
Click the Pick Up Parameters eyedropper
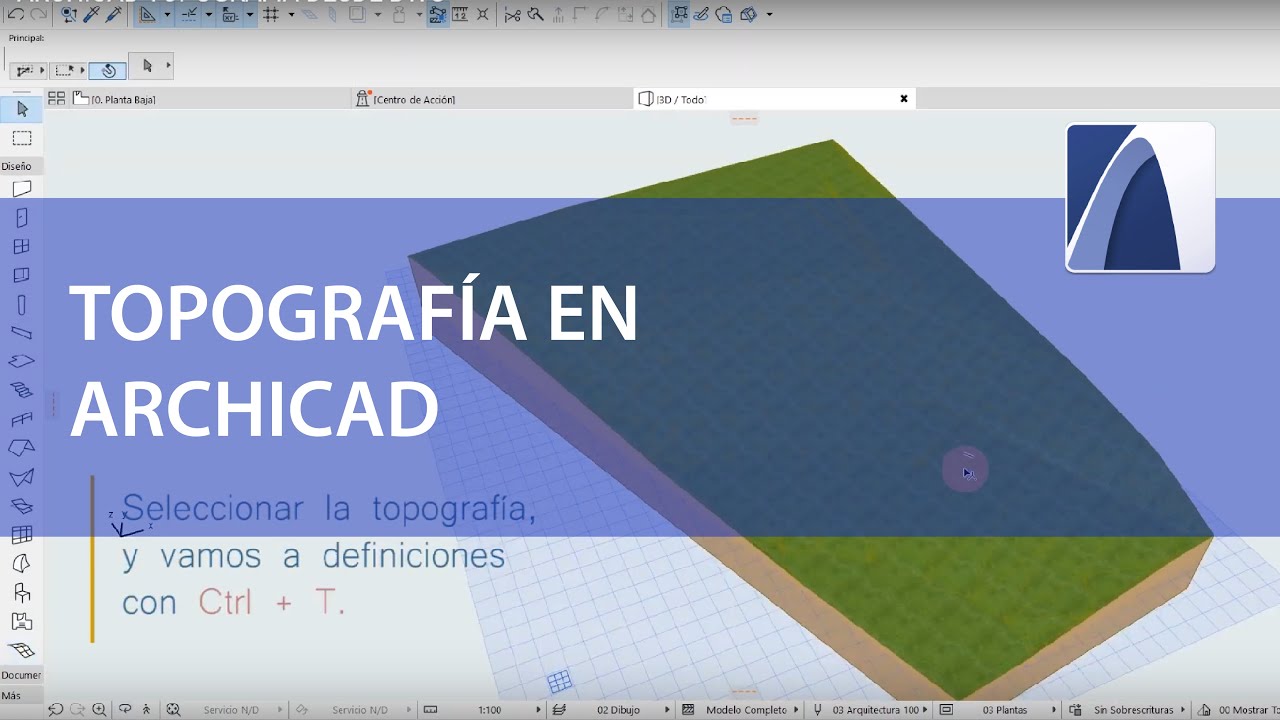click(91, 14)
